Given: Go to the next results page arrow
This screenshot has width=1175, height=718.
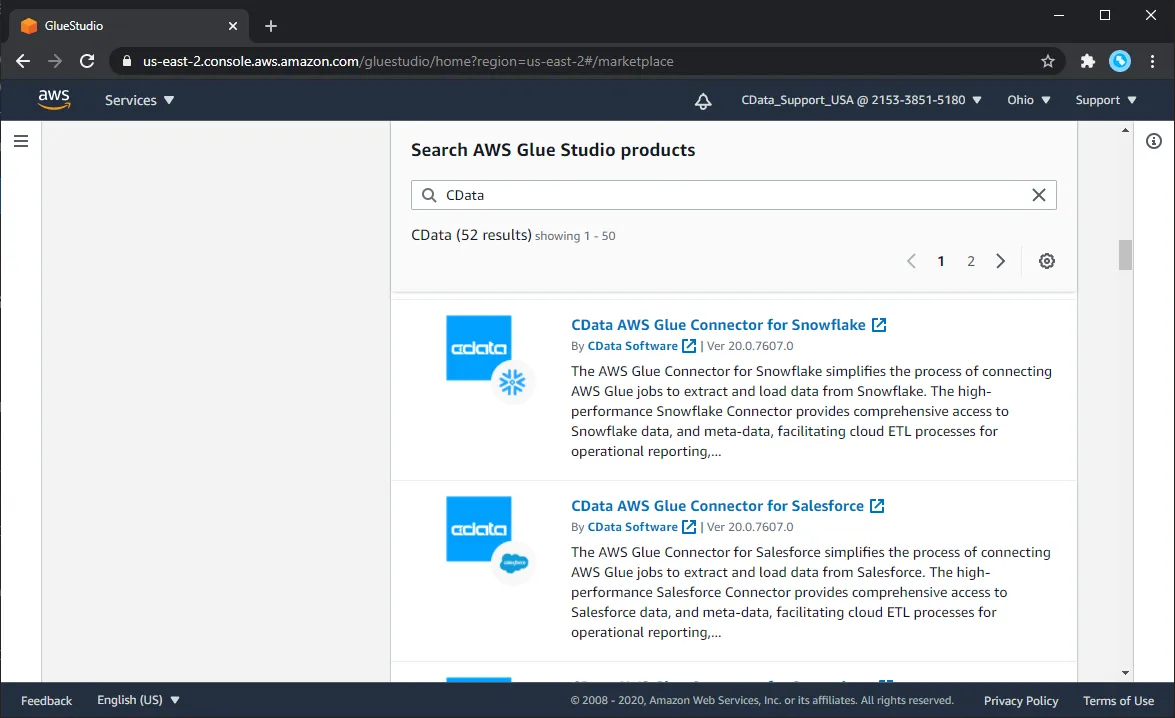Looking at the screenshot, I should (x=1000, y=261).
